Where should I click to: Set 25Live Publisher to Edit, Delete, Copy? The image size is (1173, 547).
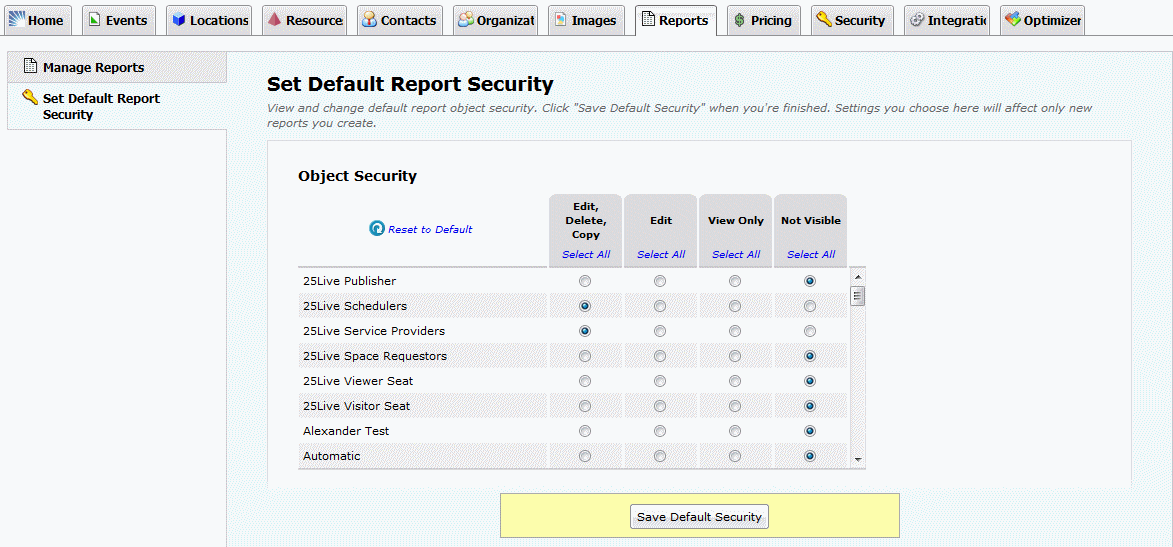pyautogui.click(x=585, y=281)
